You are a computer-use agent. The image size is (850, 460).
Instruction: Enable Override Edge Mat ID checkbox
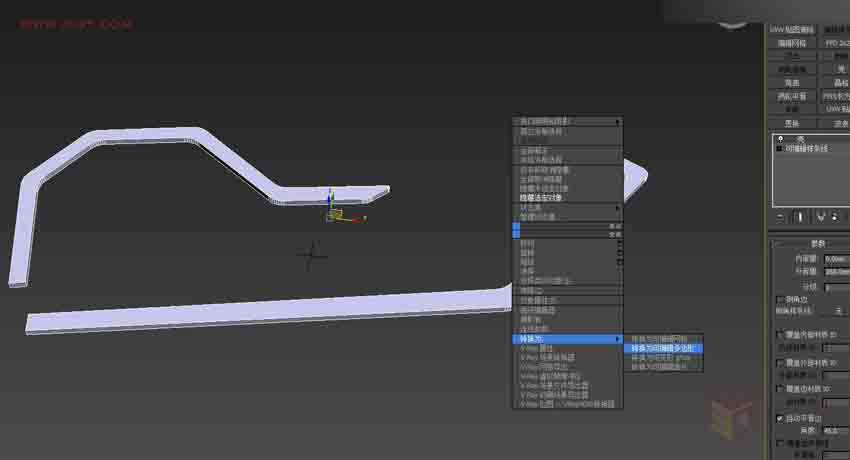(780, 389)
